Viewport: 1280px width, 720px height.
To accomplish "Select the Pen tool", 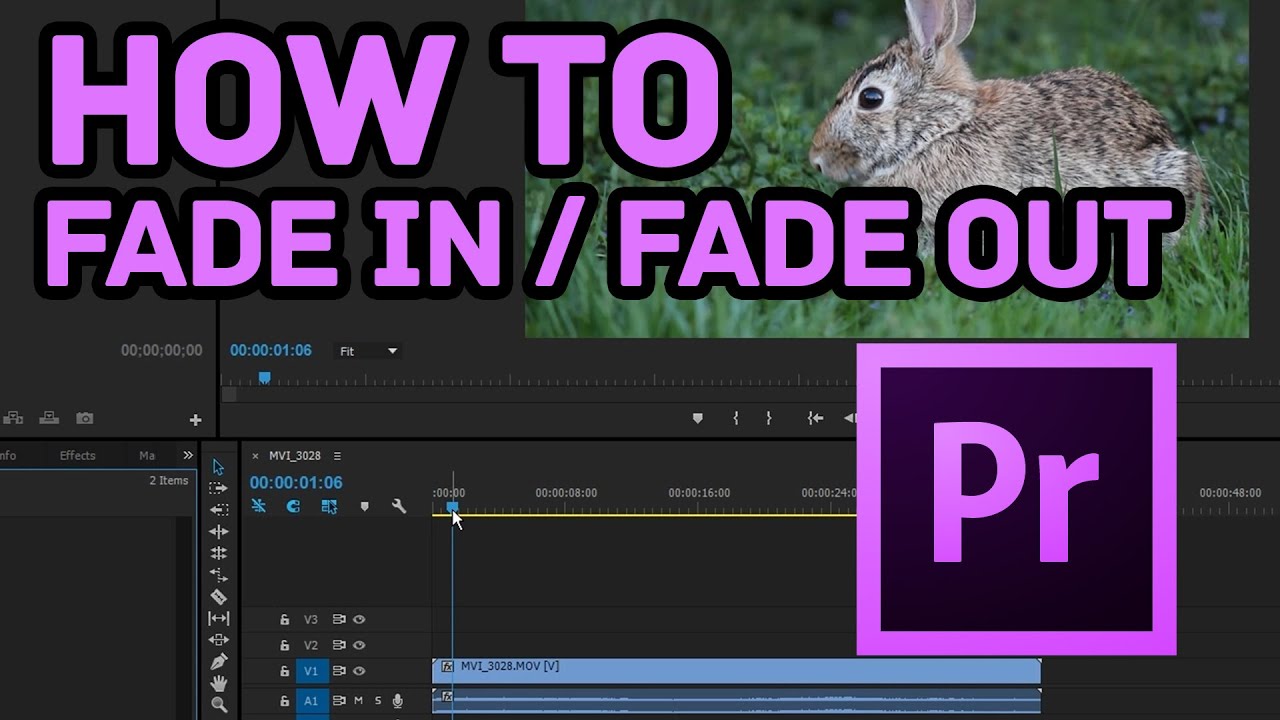I will pyautogui.click(x=219, y=662).
